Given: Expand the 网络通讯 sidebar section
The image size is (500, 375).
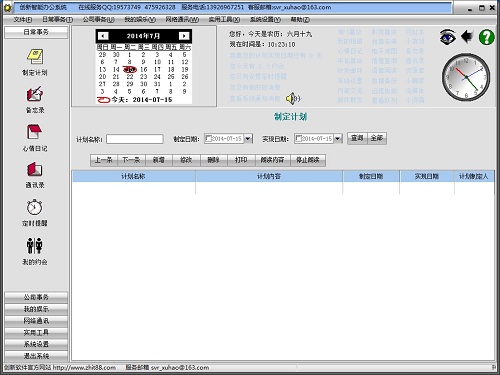Looking at the screenshot, I should coord(36,321).
